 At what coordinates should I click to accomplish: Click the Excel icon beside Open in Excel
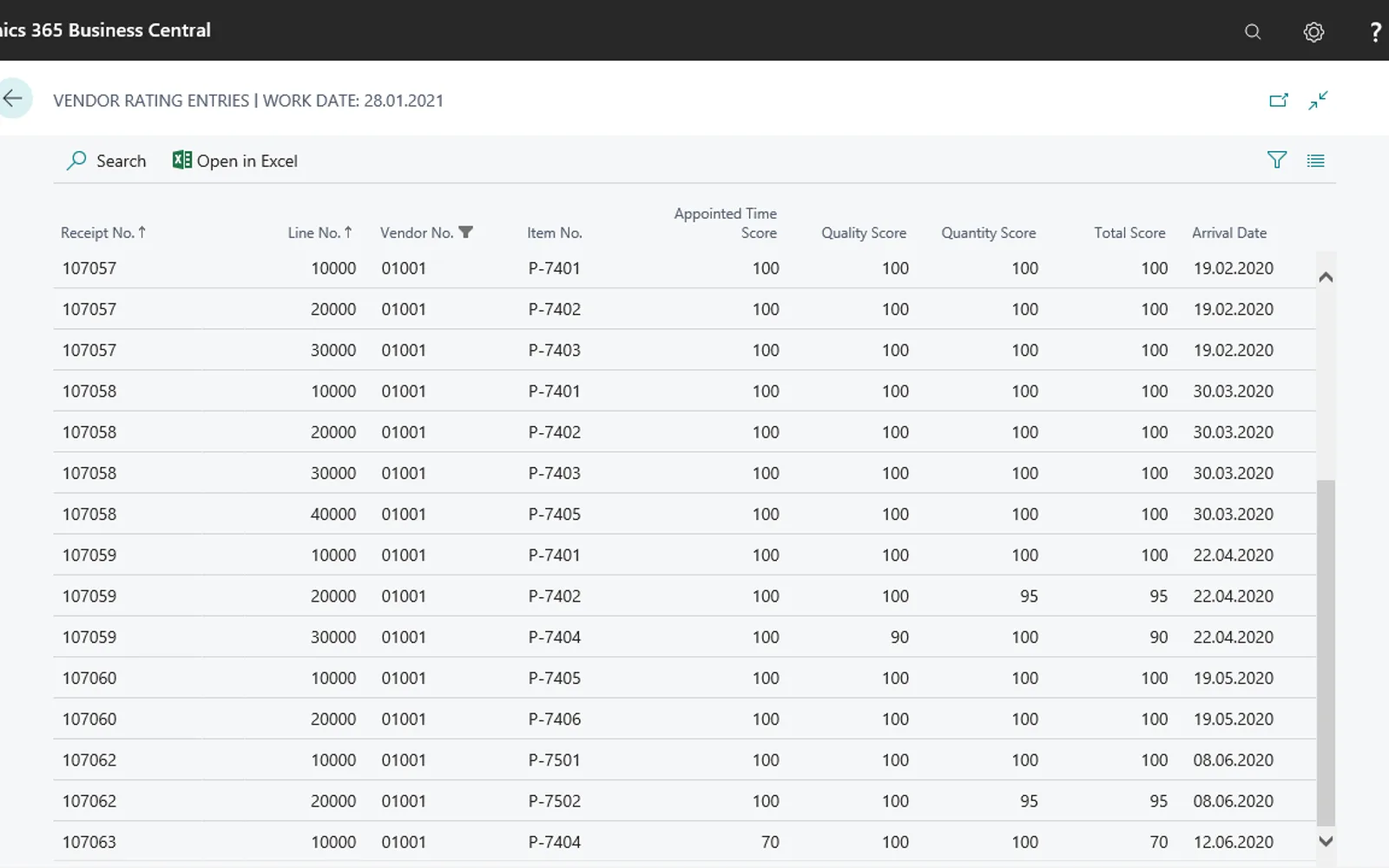pos(181,160)
